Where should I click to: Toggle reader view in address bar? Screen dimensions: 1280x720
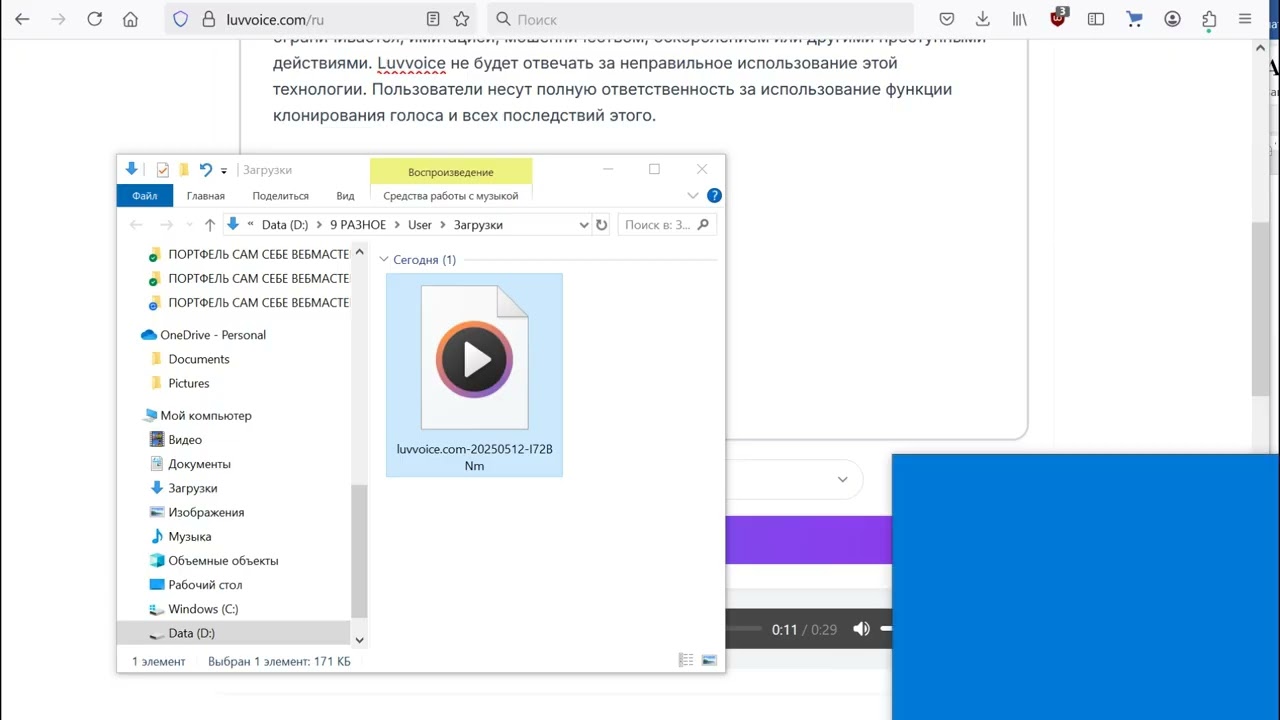coord(433,19)
